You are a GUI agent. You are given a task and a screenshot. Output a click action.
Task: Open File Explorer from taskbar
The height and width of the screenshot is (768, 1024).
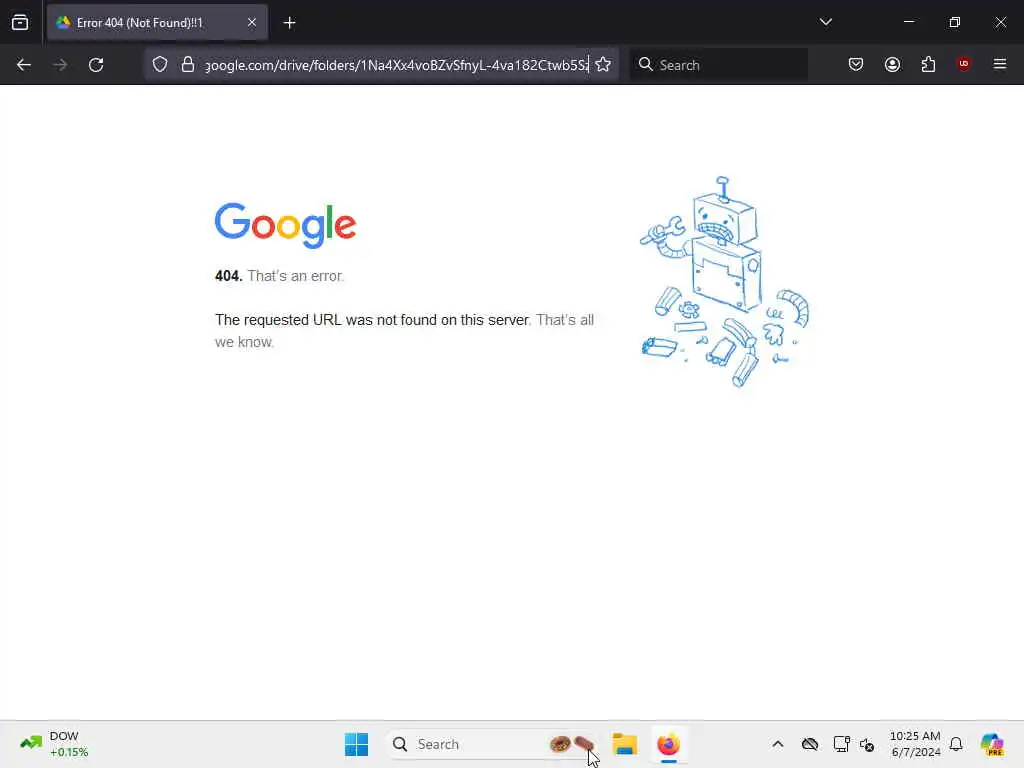(x=624, y=744)
